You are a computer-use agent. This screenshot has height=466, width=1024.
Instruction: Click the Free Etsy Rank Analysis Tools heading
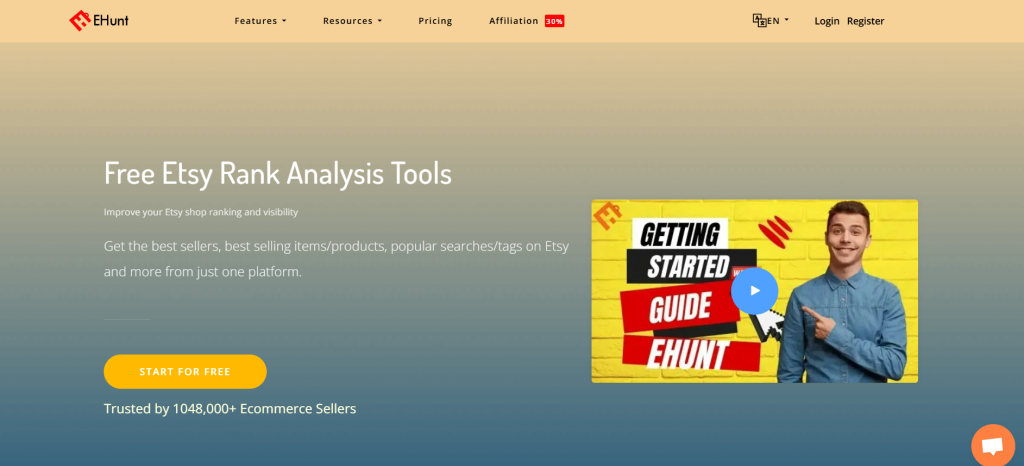278,174
